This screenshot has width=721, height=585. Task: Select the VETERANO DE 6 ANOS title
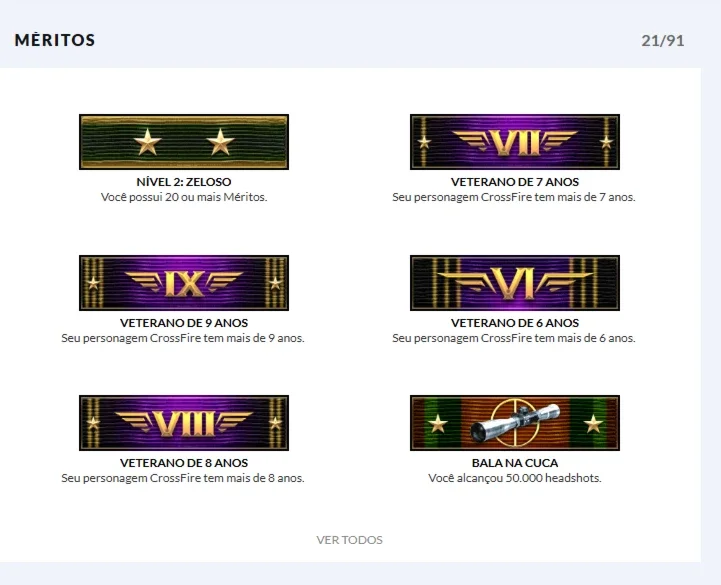coord(515,323)
